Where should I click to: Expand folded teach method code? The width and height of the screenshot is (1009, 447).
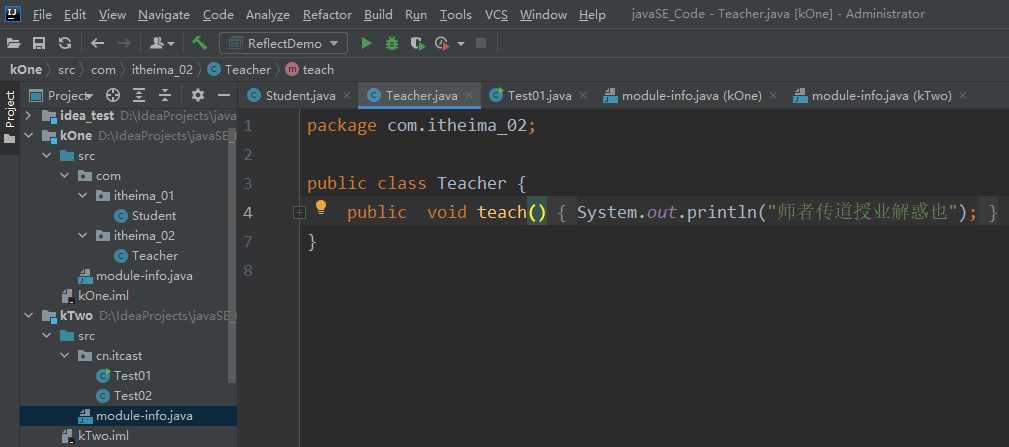[x=299, y=212]
